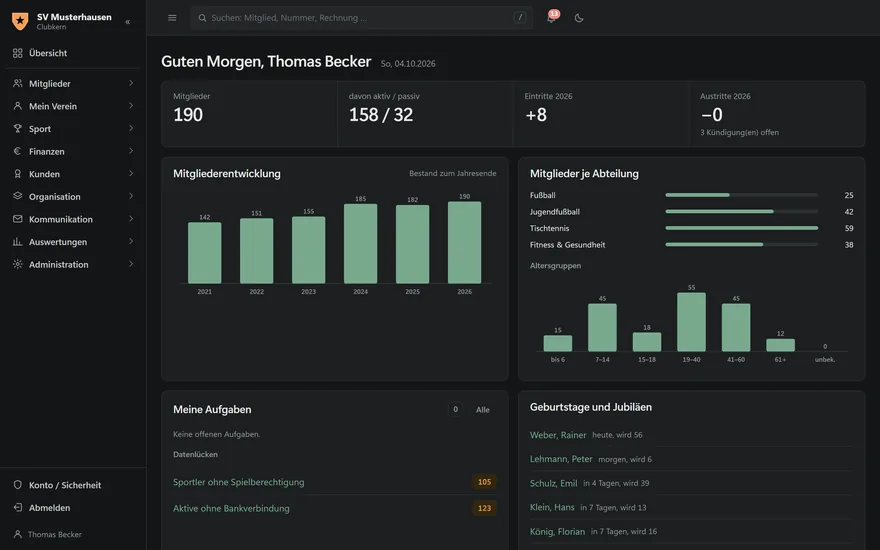
Task: Open Konto / Sicherheit settings
Action: coord(73,485)
